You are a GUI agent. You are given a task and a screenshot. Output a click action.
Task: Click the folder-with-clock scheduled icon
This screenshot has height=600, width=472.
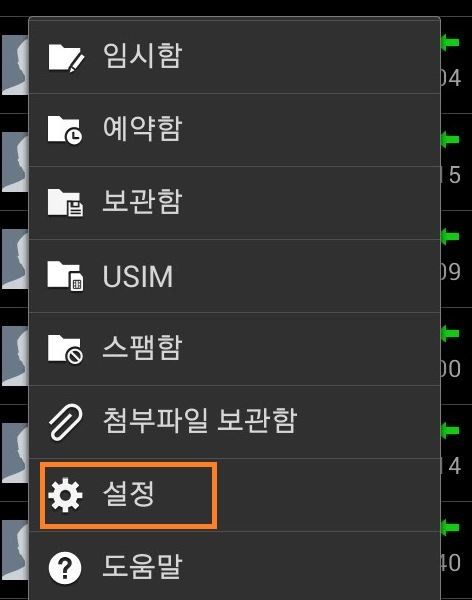[x=65, y=130]
